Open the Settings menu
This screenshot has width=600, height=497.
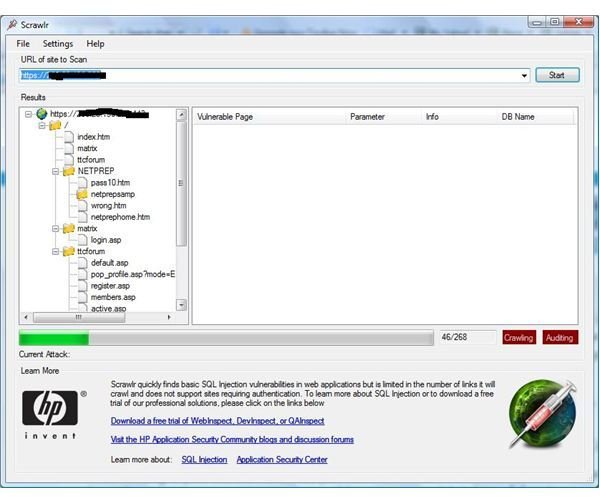tap(58, 44)
